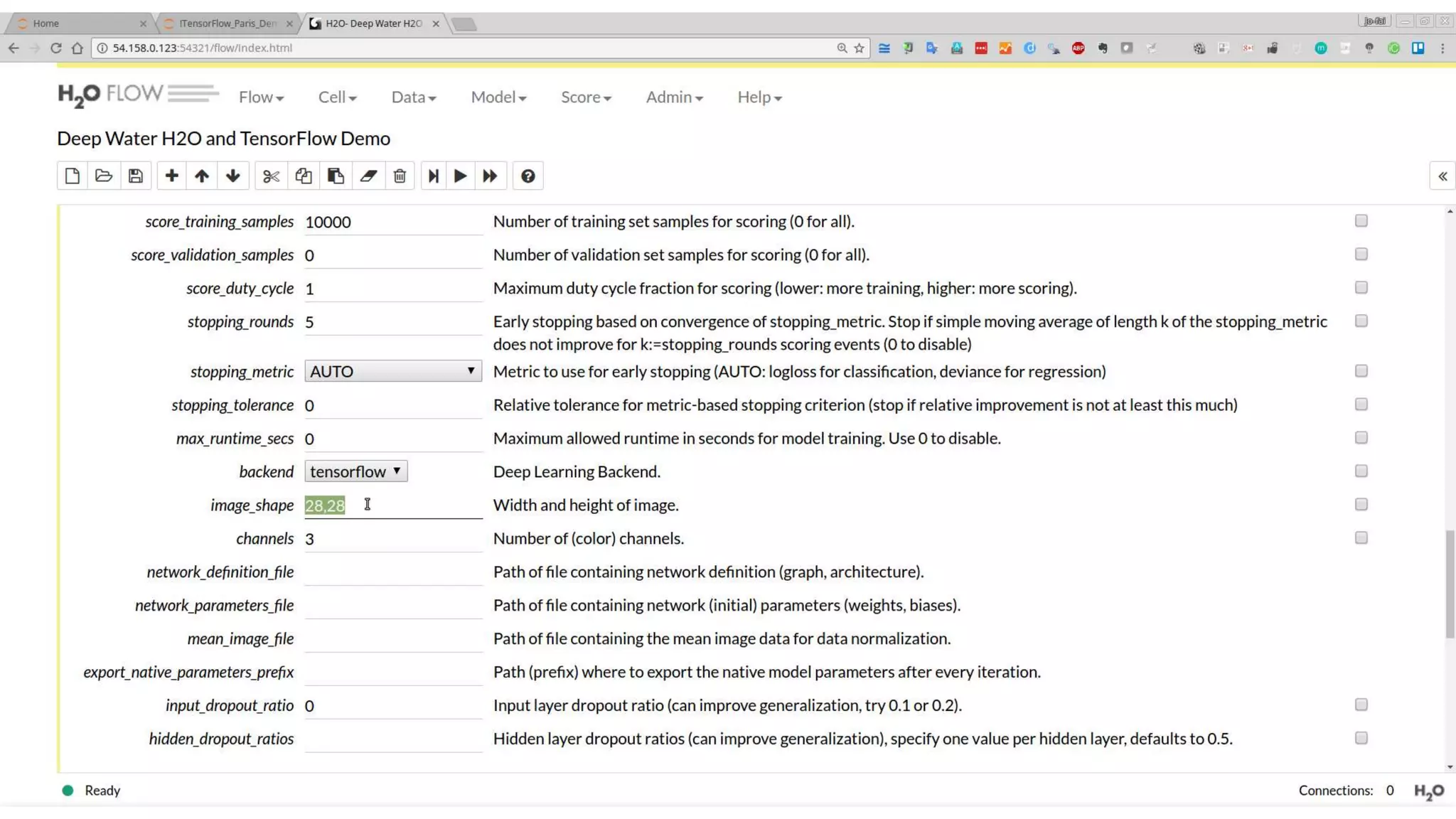Run current cell with play icon
Image resolution: width=1456 pixels, height=819 pixels.
pyautogui.click(x=460, y=176)
